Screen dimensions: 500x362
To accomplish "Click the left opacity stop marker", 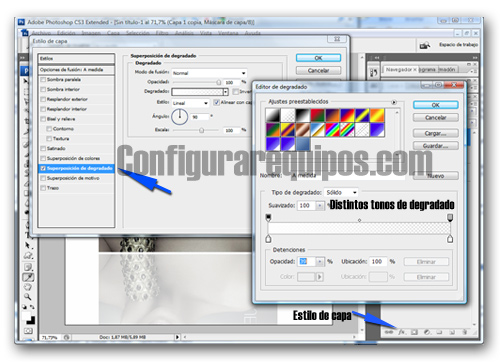I will pos(268,218).
